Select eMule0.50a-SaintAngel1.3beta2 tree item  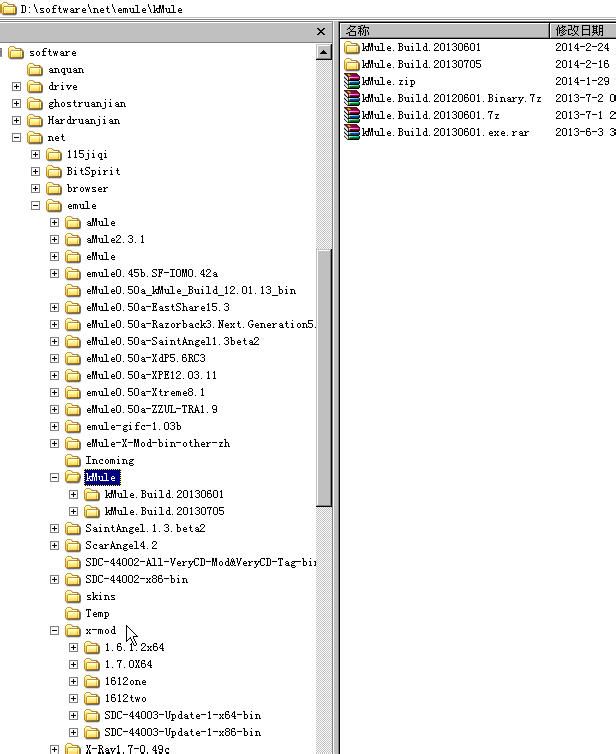point(173,341)
